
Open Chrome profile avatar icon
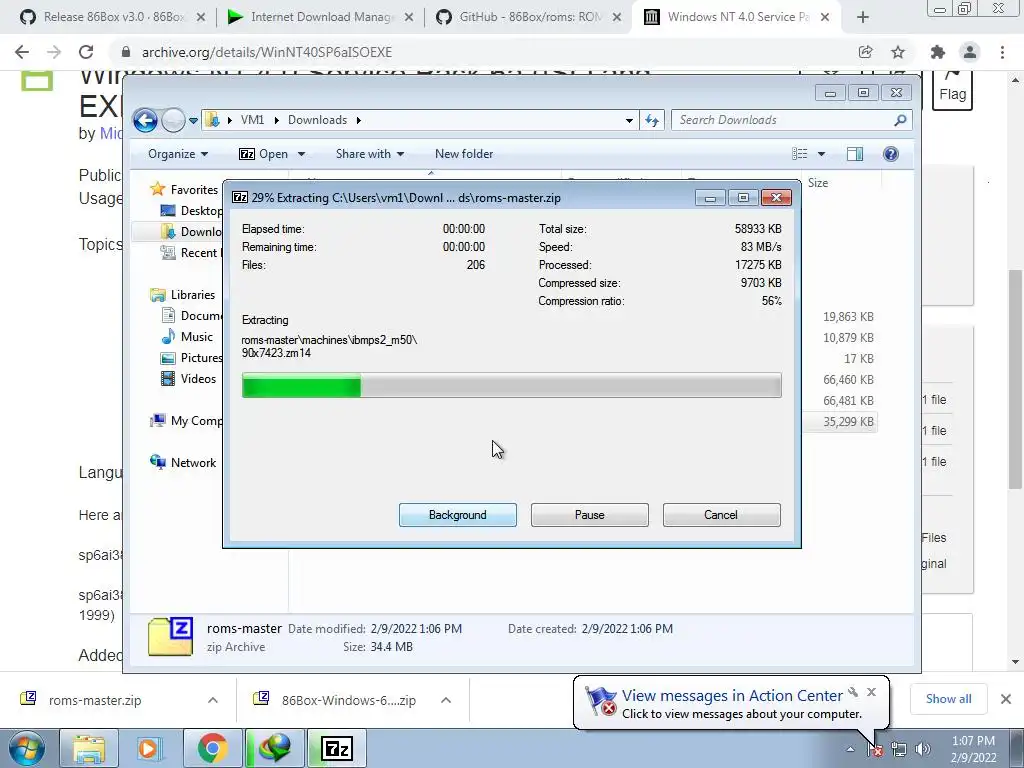tap(970, 52)
